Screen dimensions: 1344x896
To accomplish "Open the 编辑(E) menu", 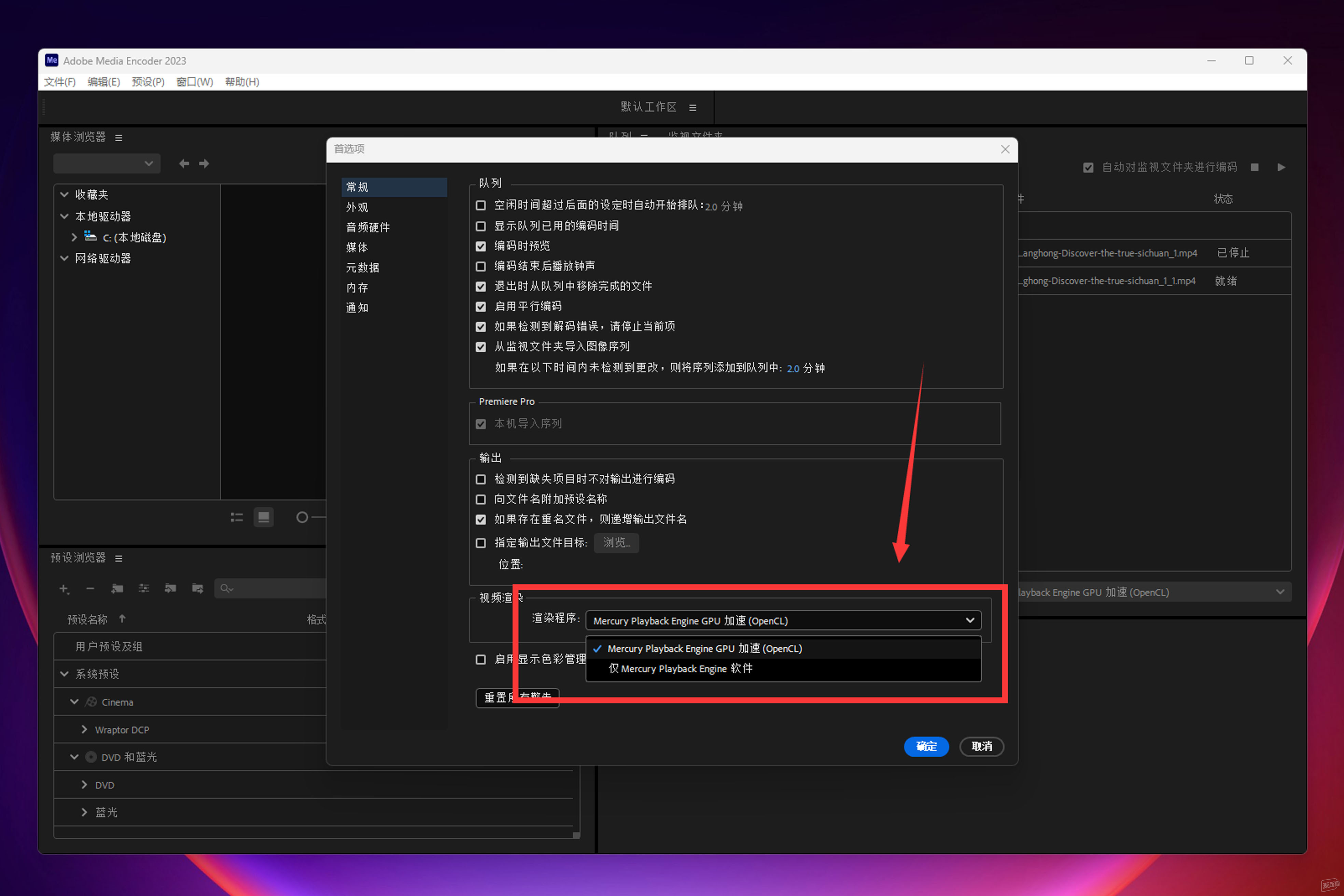I will tap(103, 82).
